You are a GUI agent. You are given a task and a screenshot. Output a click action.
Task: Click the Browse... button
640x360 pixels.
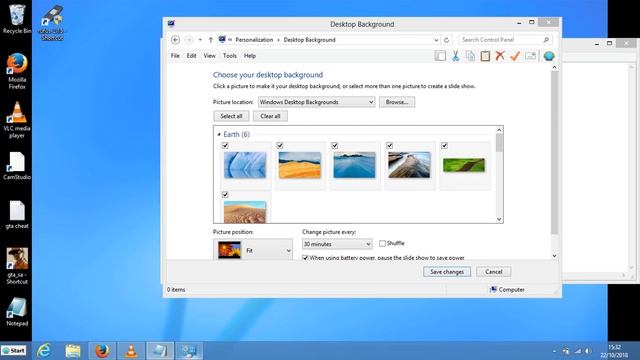(397, 102)
